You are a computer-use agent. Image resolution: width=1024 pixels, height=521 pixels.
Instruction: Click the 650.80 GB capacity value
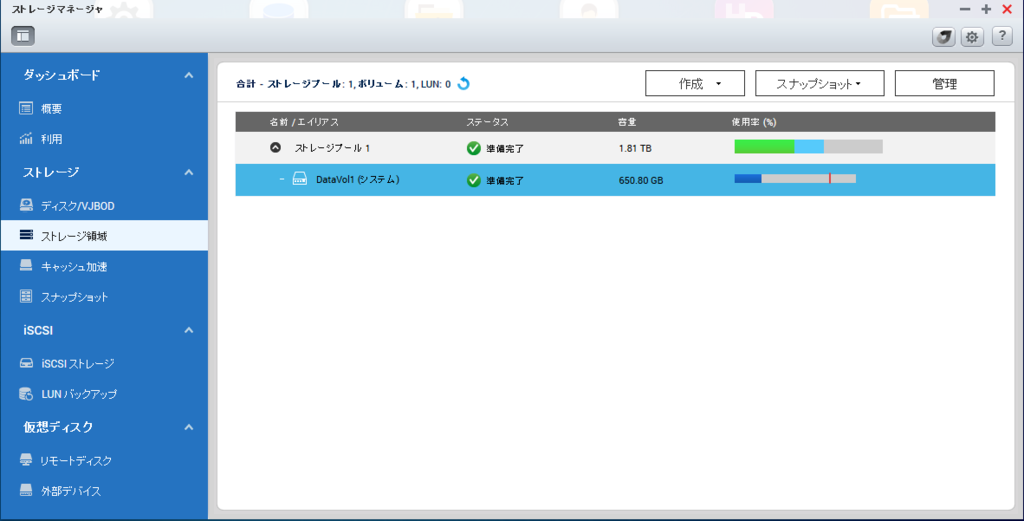641,180
